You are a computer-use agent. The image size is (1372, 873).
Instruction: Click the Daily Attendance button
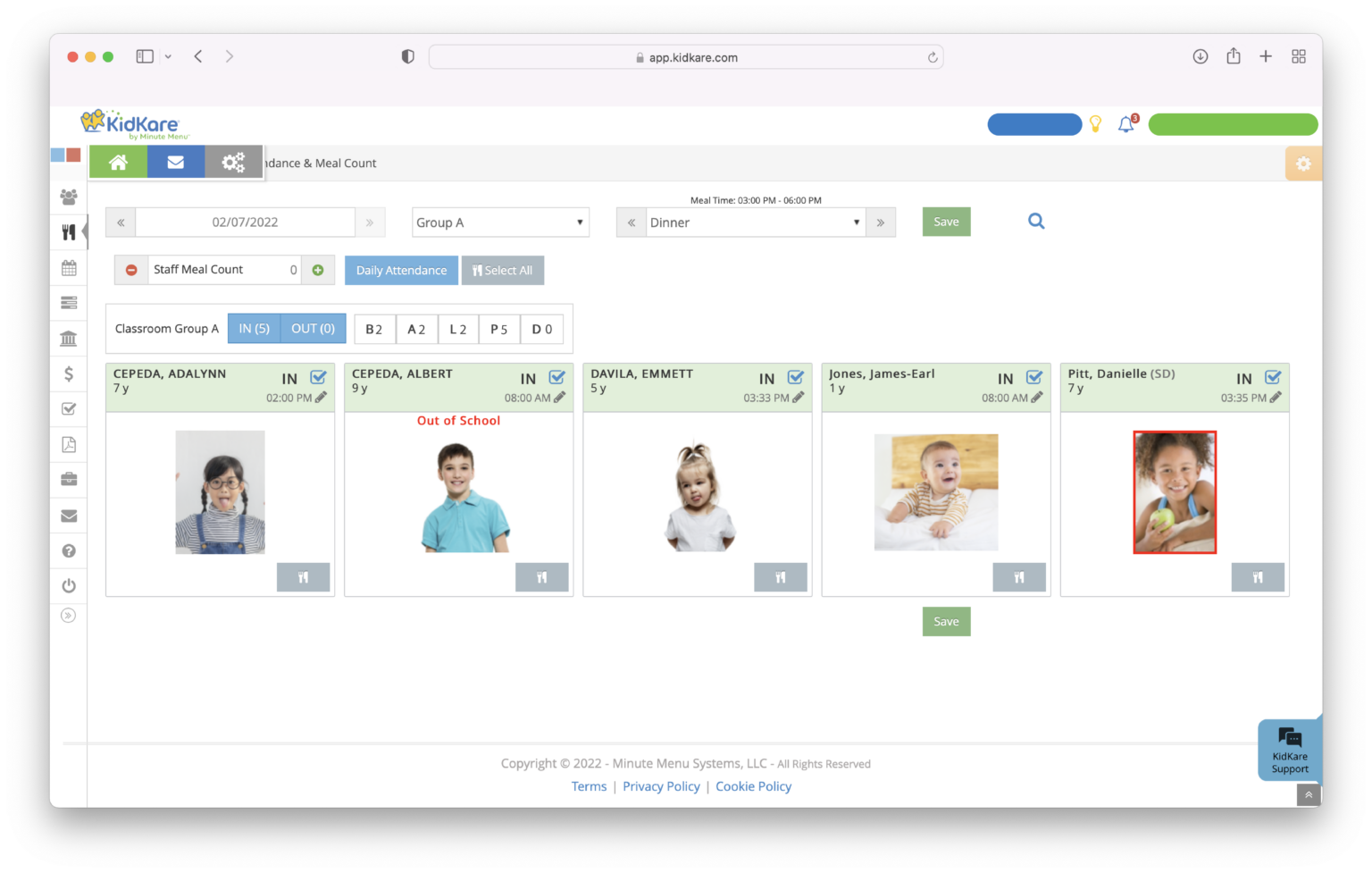401,271
